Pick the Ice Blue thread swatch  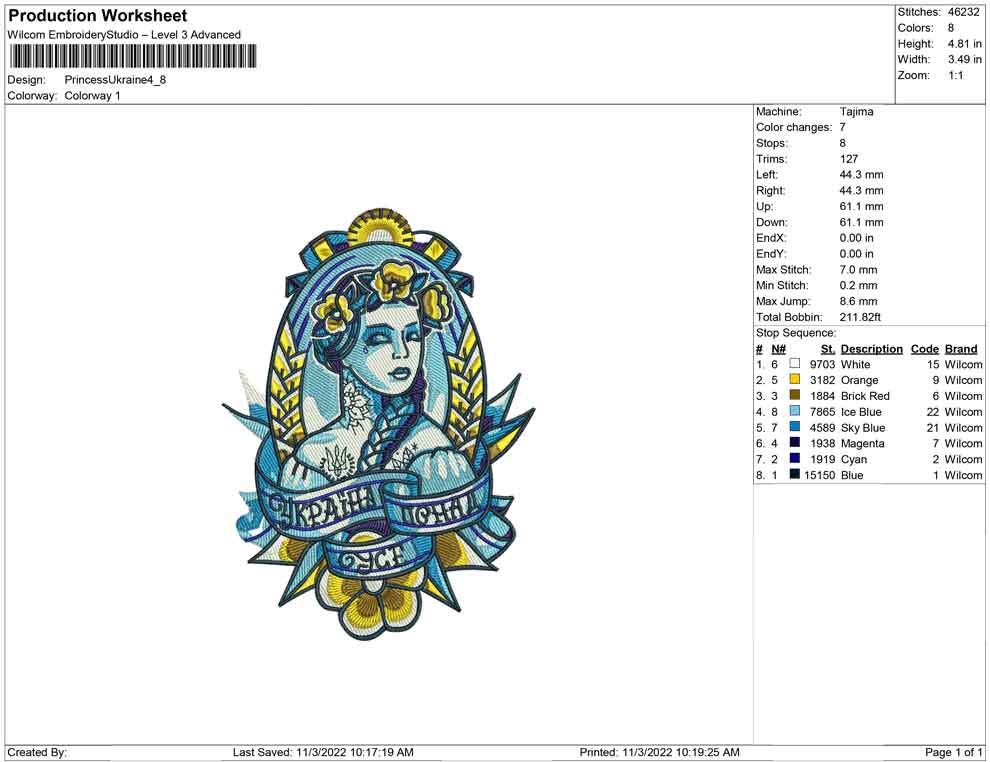pyautogui.click(x=795, y=412)
